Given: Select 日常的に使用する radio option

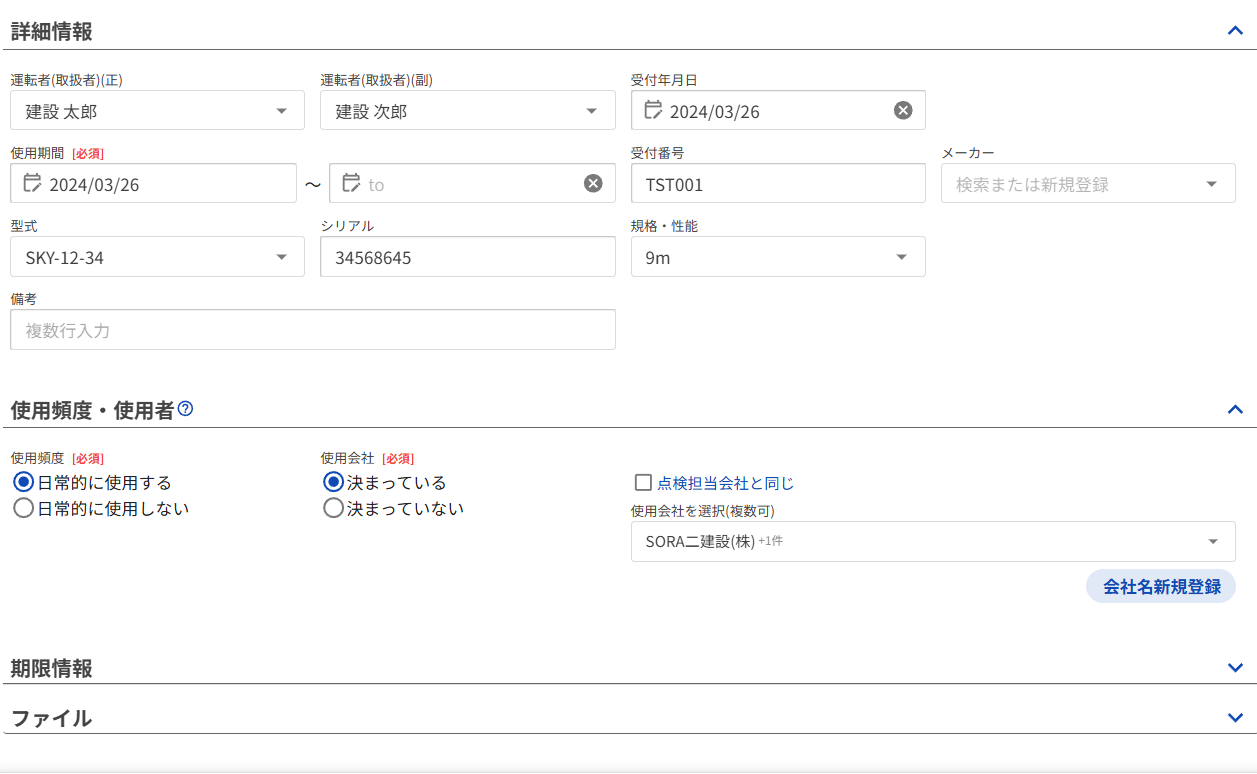Looking at the screenshot, I should coord(24,482).
